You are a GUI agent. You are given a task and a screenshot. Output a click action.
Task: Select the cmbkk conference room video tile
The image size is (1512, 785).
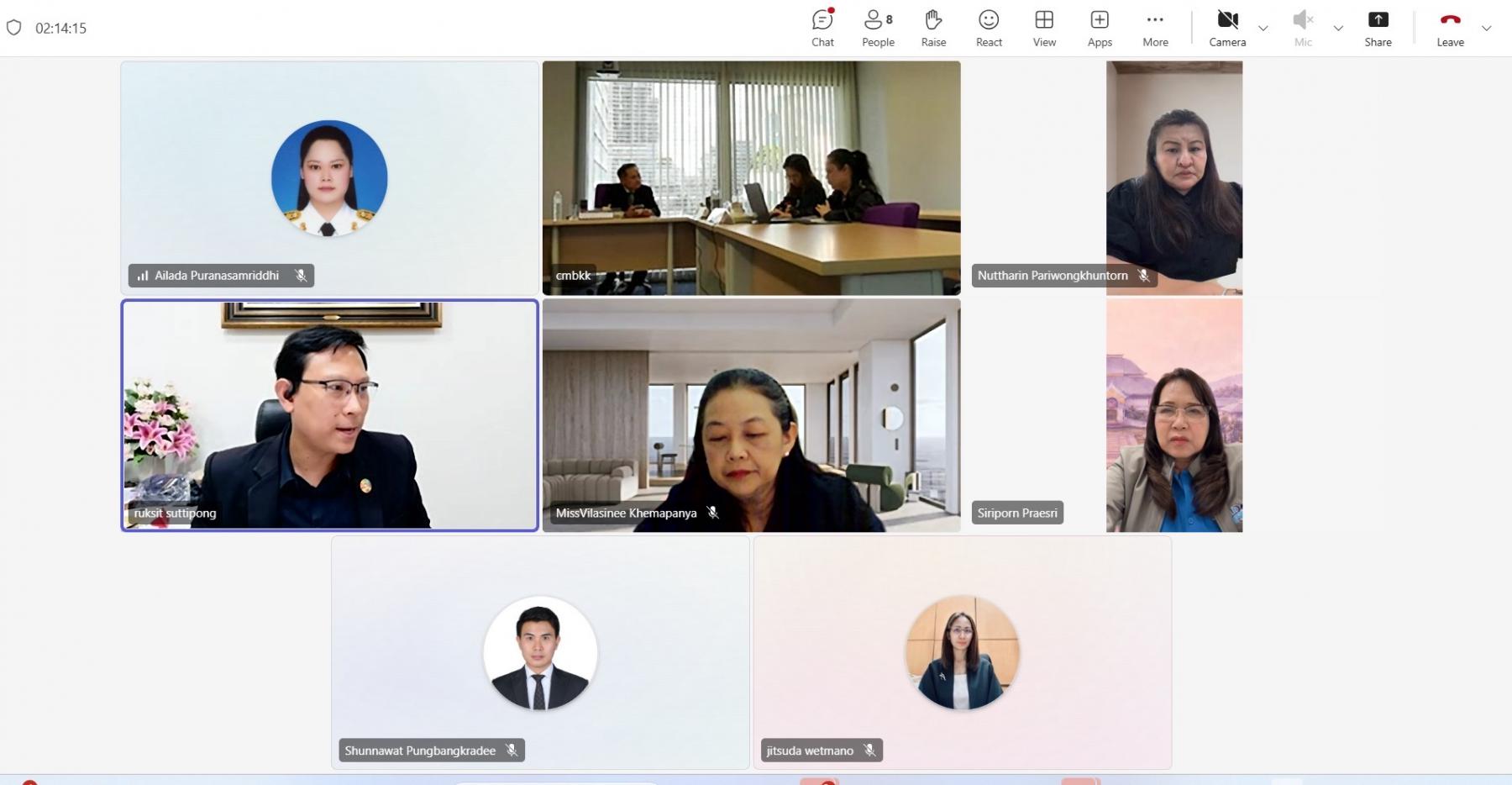point(751,177)
